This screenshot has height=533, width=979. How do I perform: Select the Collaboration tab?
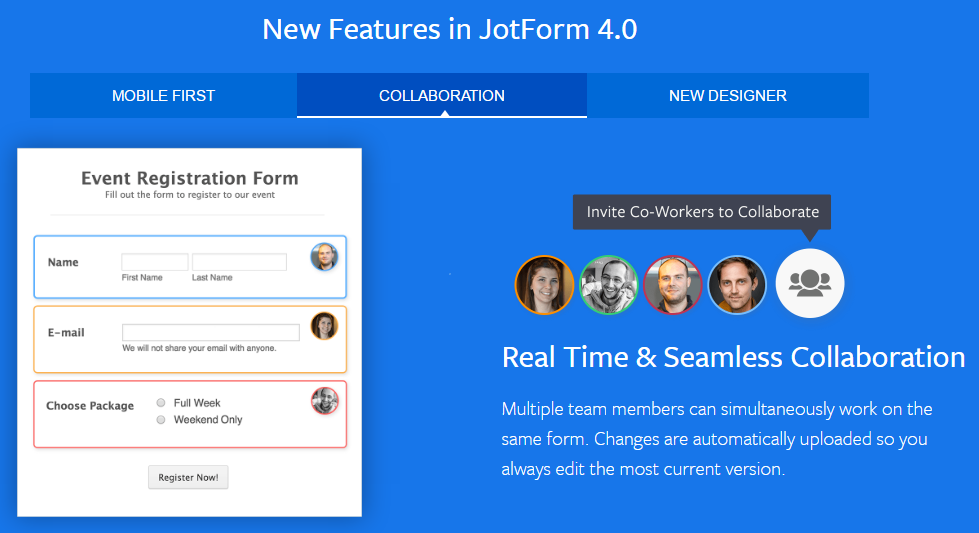(442, 95)
